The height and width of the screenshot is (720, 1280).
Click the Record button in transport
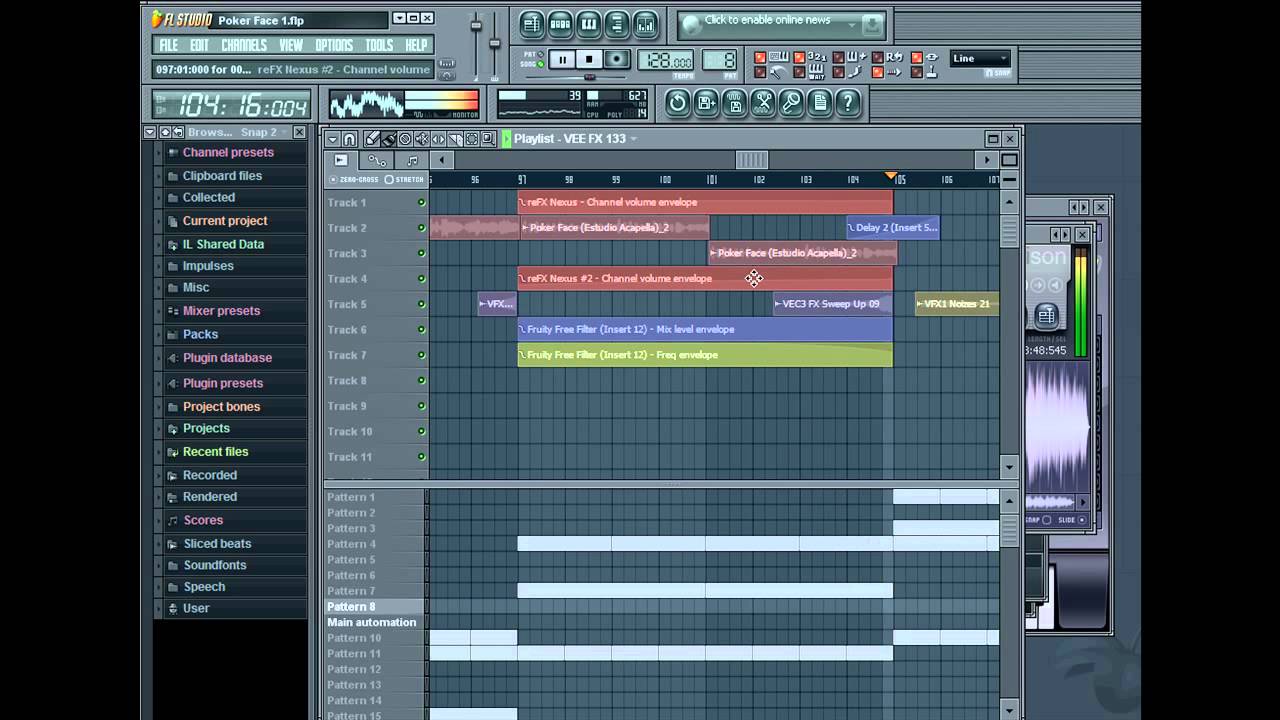[616, 59]
